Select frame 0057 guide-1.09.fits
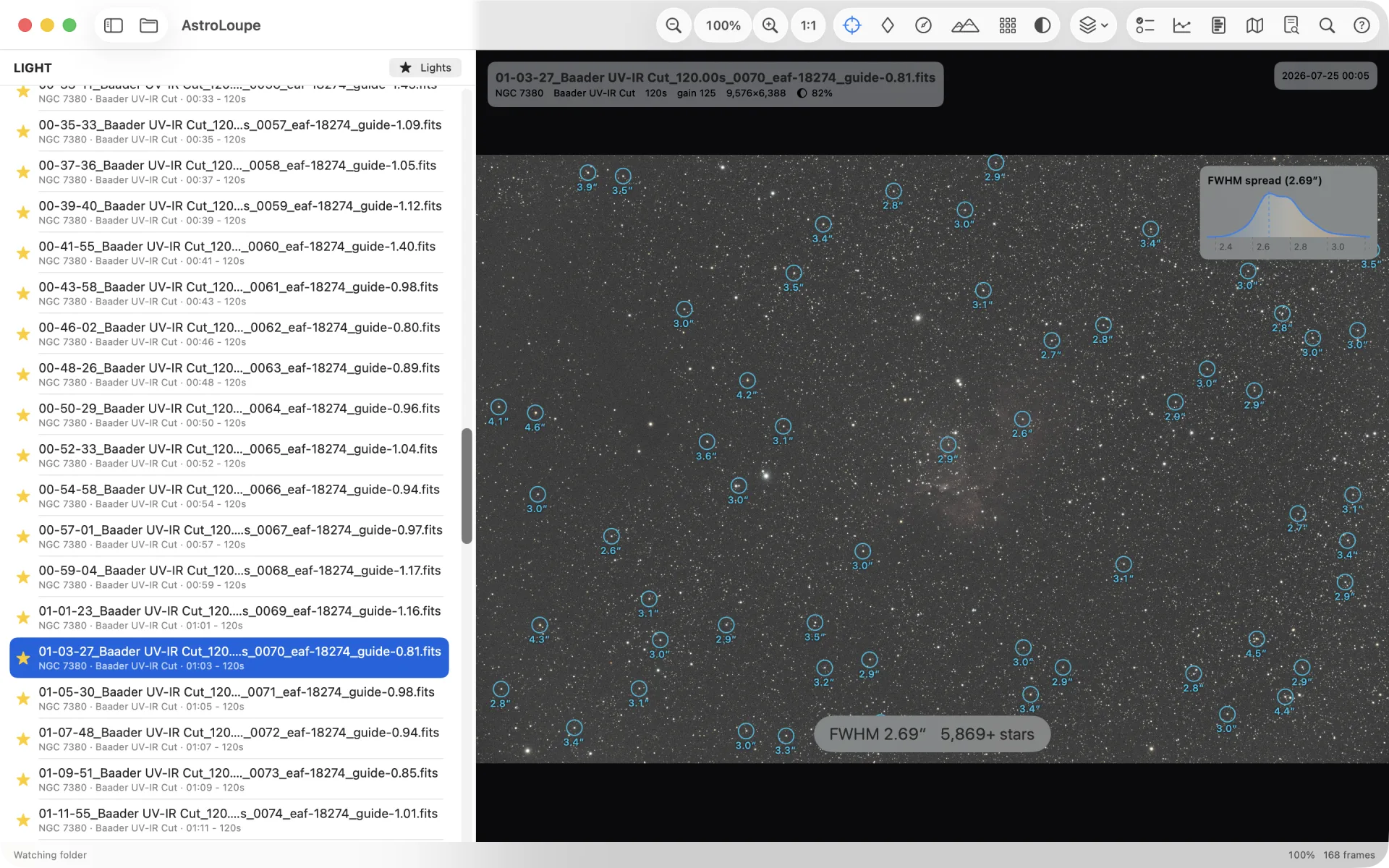Image resolution: width=1389 pixels, height=868 pixels. (229, 131)
